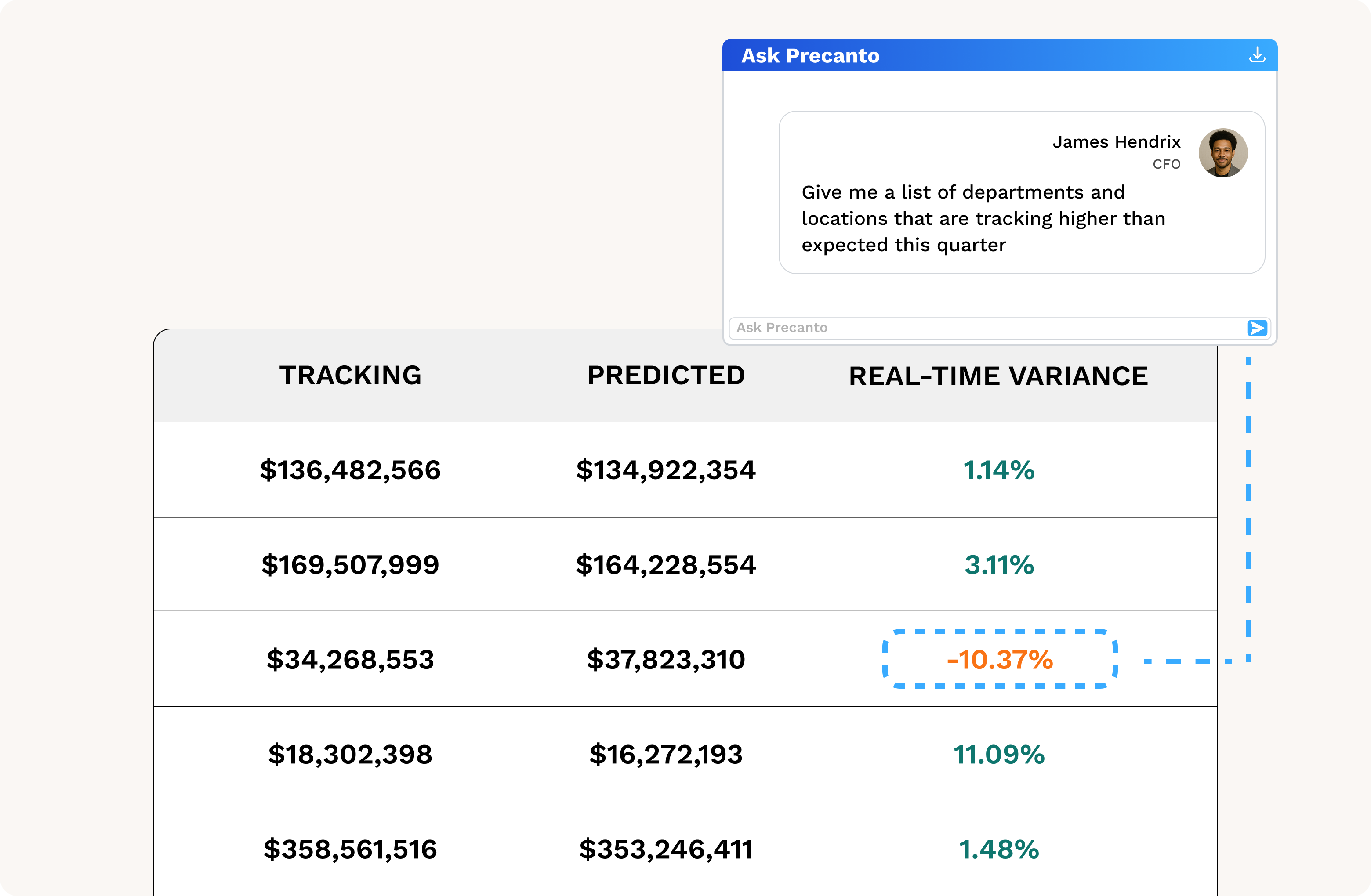Screen dimensions: 1371x896
Task: Click tracking amount $358,561,516
Action: point(350,849)
